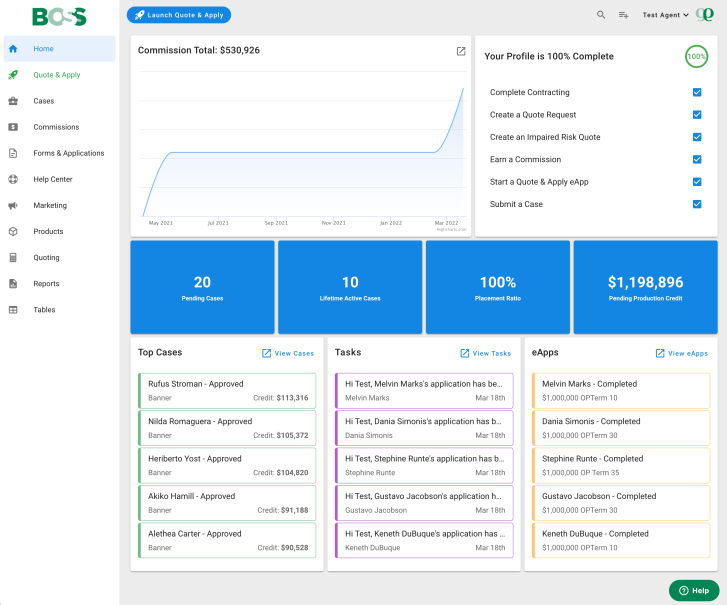Open Dania Simonis - Completed eApp
Viewport: 727px width, 605px height.
(621, 428)
